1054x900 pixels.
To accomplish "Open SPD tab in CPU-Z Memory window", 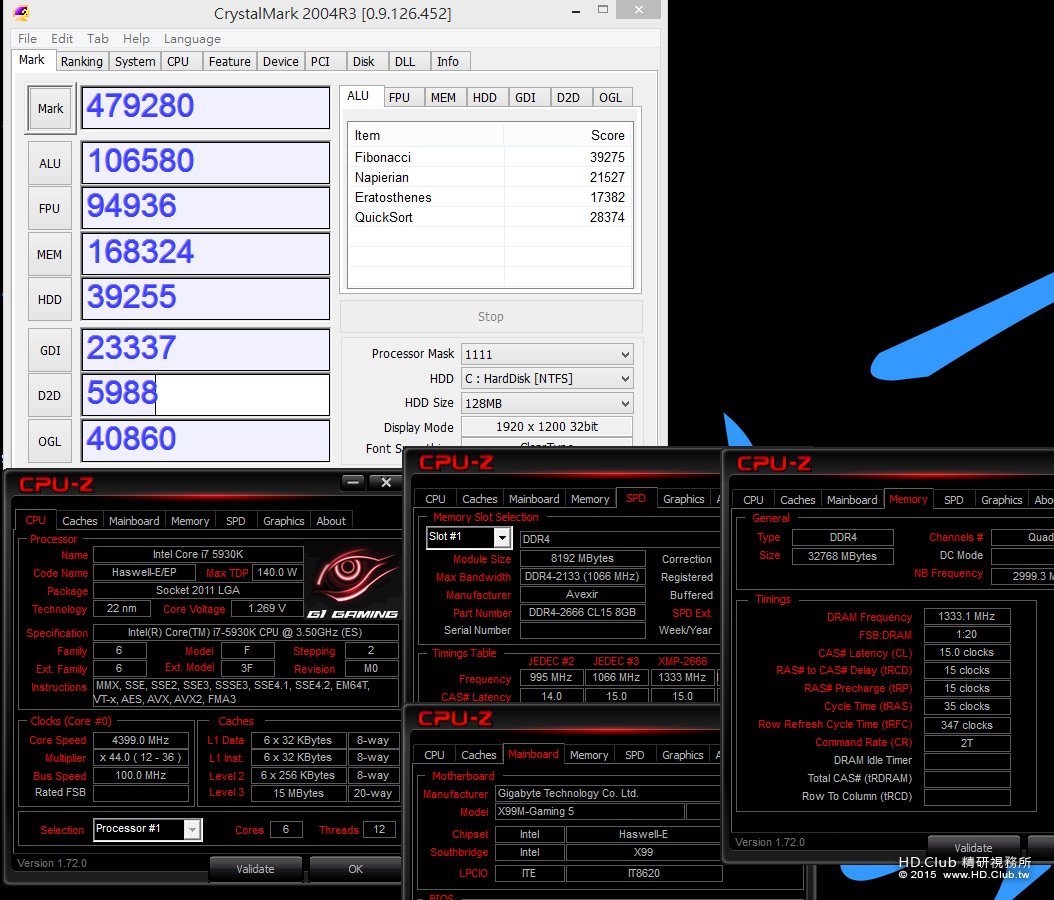I will (x=953, y=499).
